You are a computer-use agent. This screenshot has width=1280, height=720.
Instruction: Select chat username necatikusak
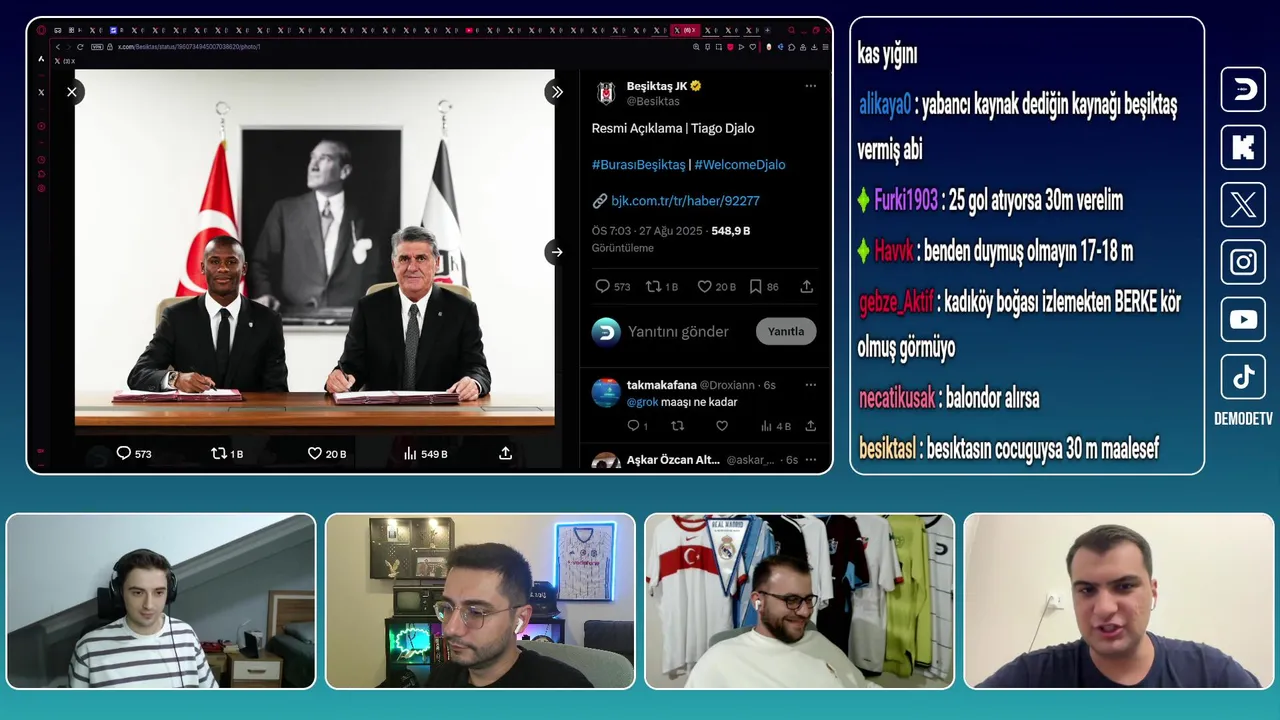896,398
